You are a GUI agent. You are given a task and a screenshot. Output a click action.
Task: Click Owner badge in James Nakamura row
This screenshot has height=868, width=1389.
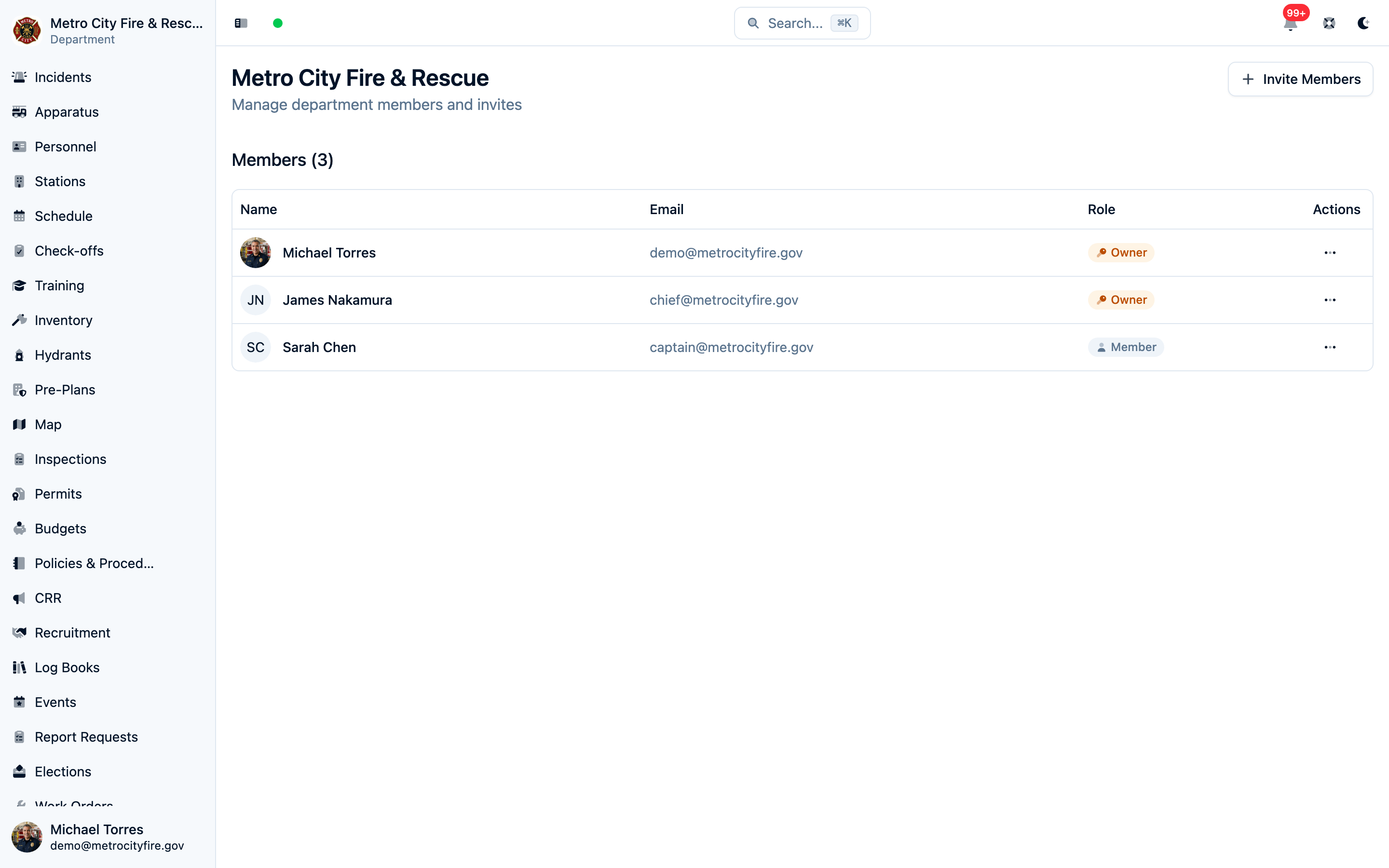click(1121, 299)
